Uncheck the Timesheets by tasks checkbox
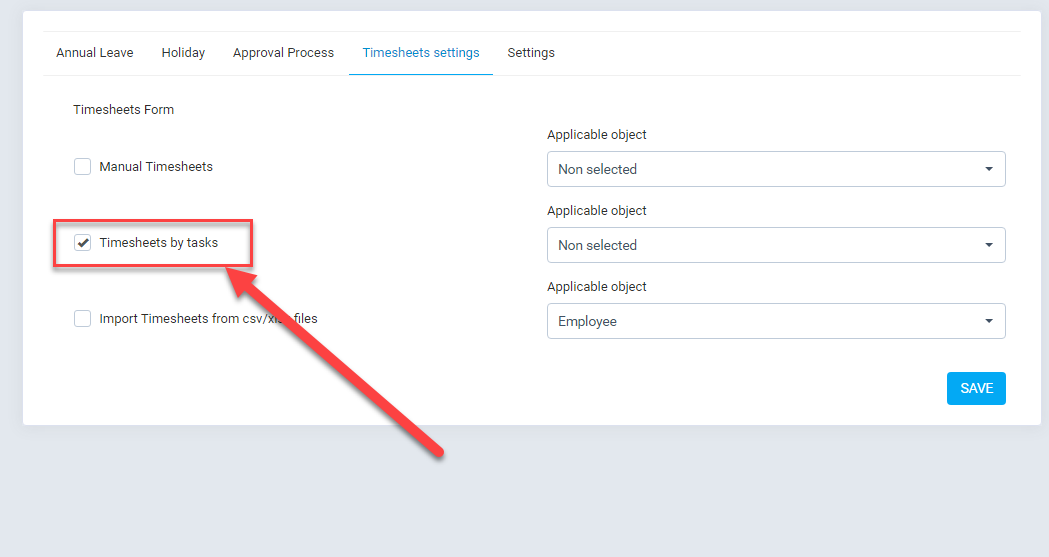This screenshot has width=1049, height=557. coord(82,243)
